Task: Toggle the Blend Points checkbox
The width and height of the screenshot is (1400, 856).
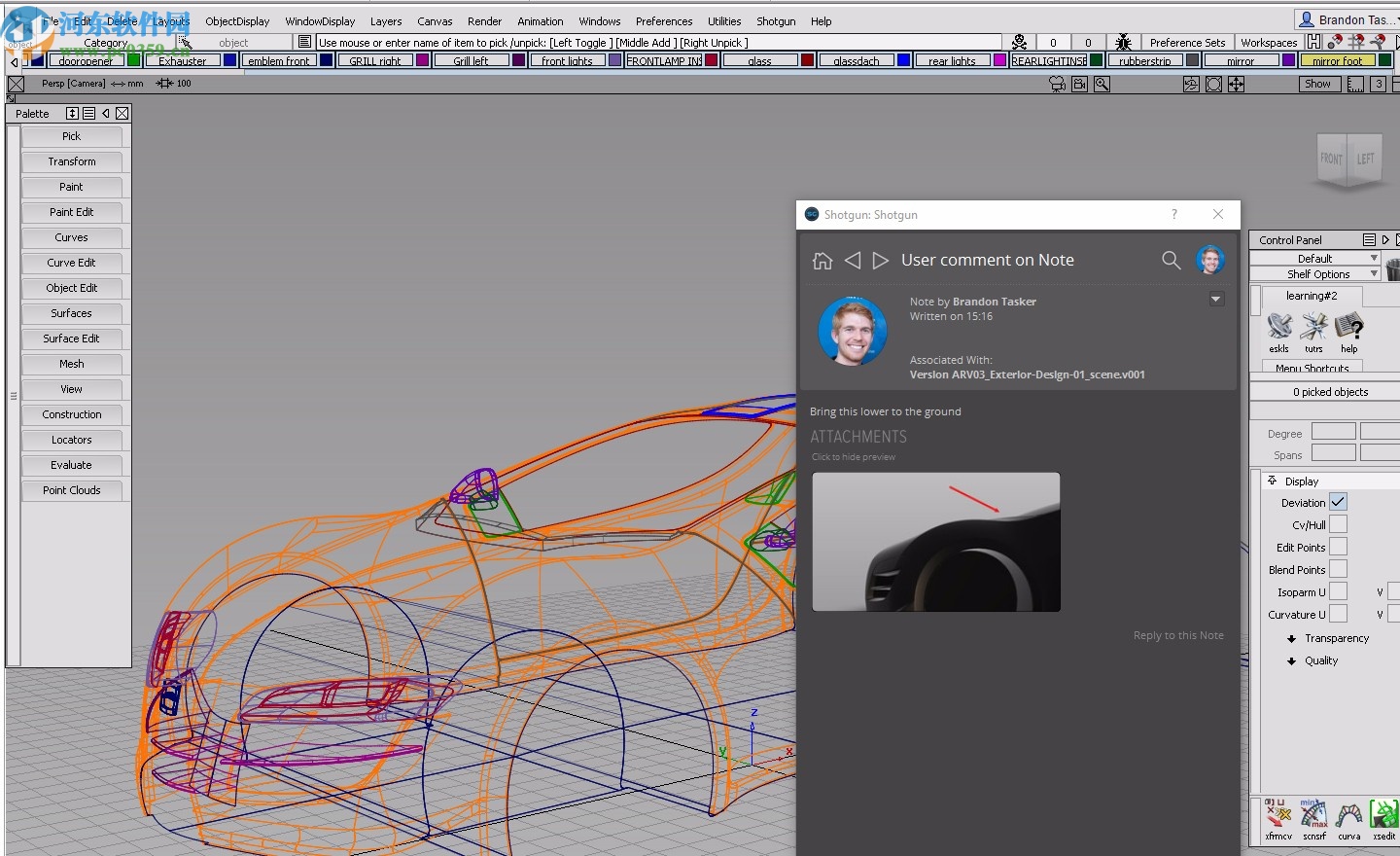Action: tap(1339, 569)
